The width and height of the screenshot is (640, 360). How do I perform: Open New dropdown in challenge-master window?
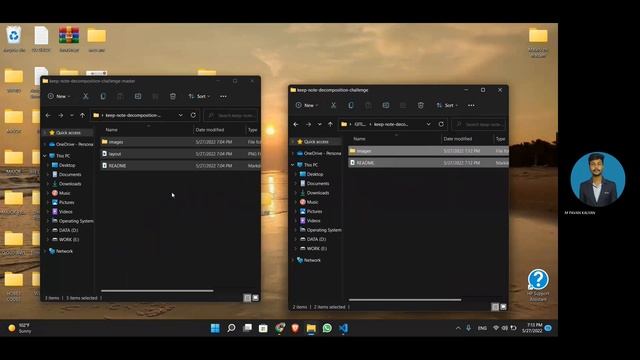tap(59, 96)
